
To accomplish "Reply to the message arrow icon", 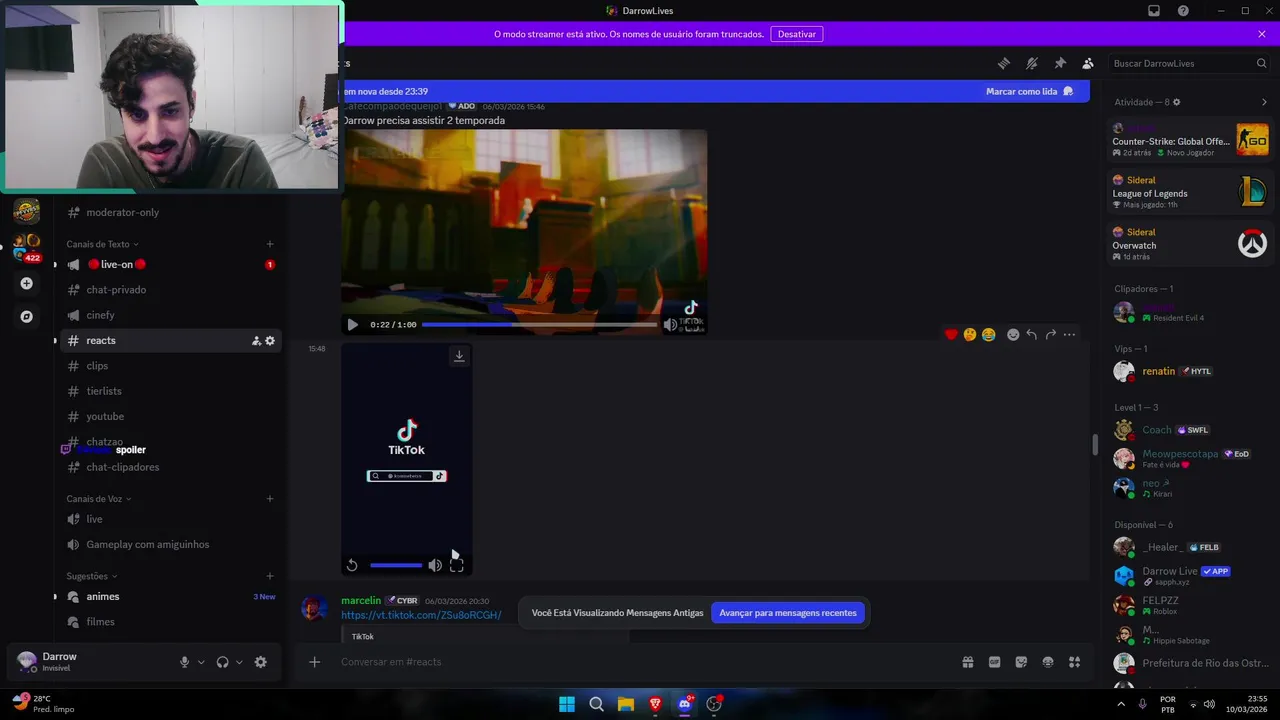I will [x=1031, y=335].
